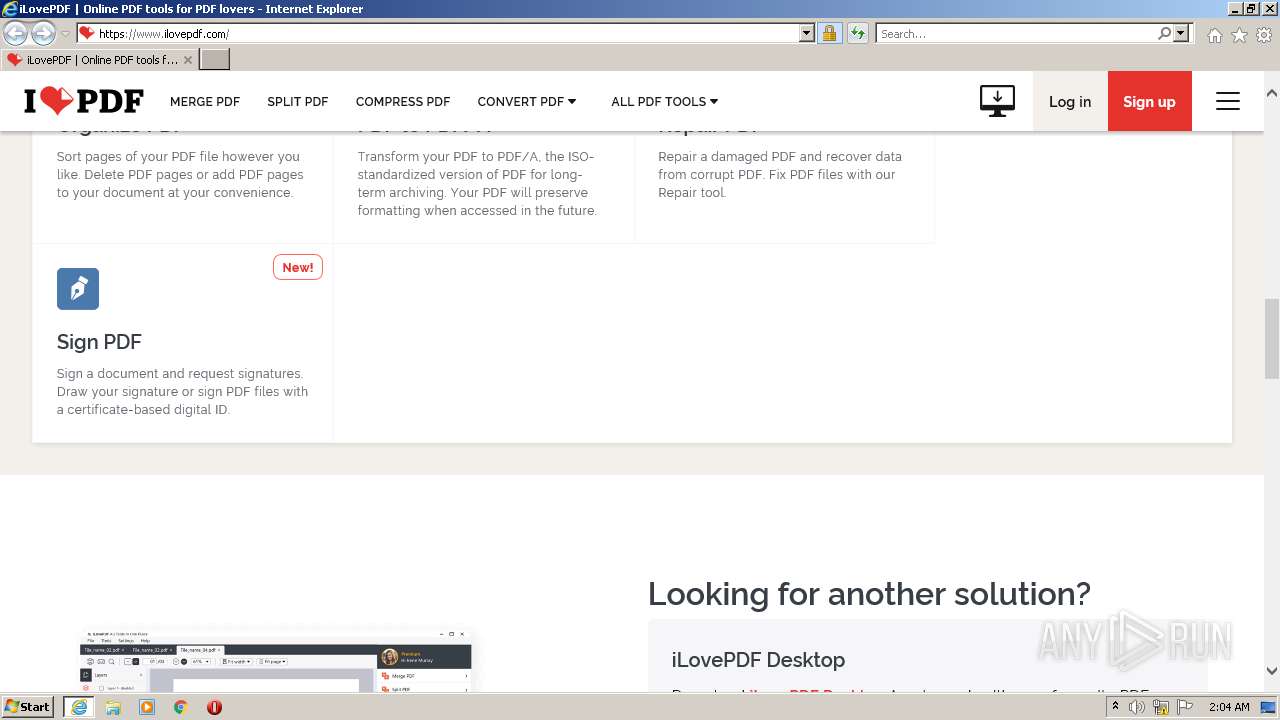Open the browser Home icon
The image size is (1280, 720).
(1214, 35)
